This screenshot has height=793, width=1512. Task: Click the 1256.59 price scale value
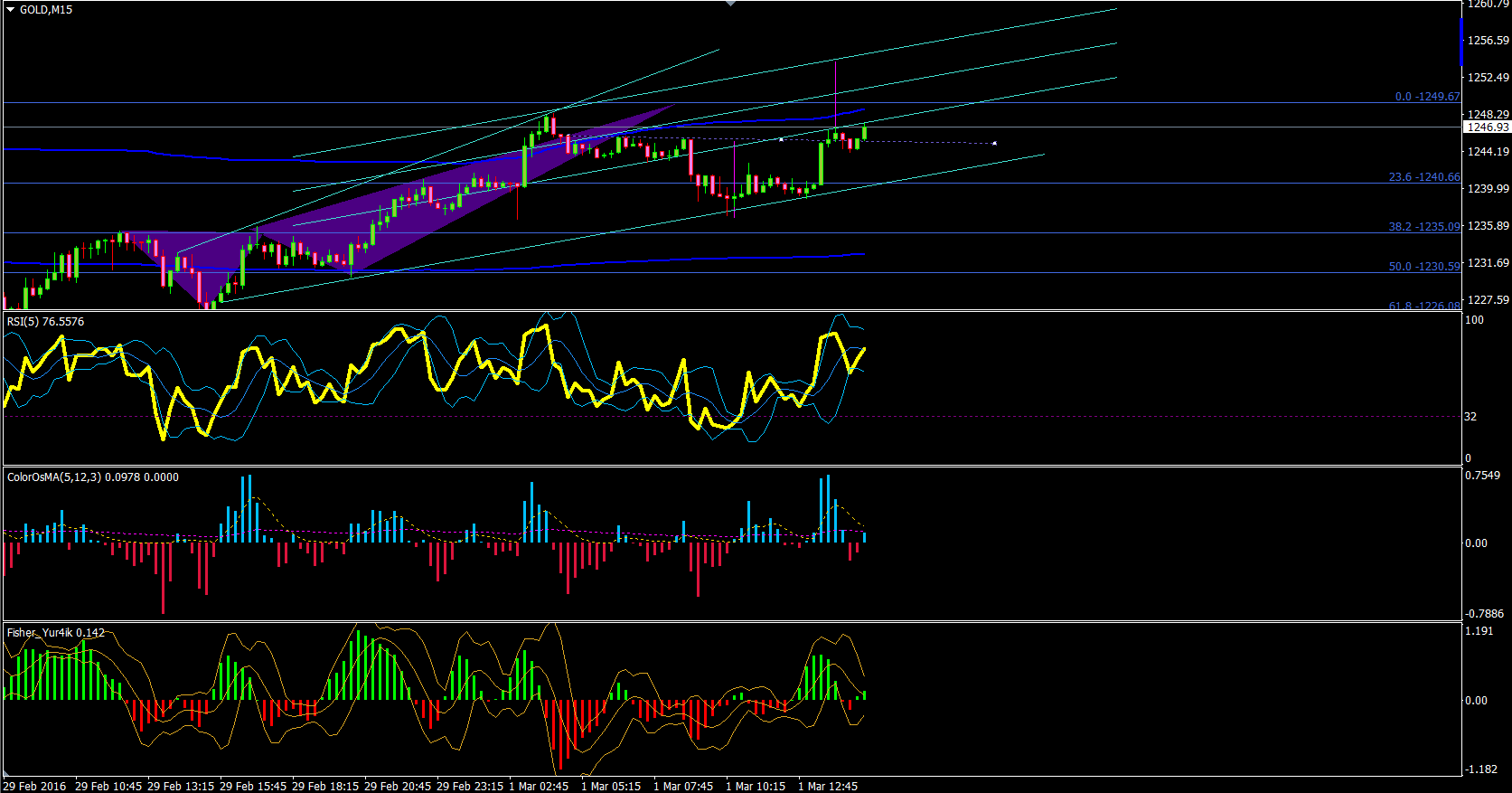click(1489, 40)
